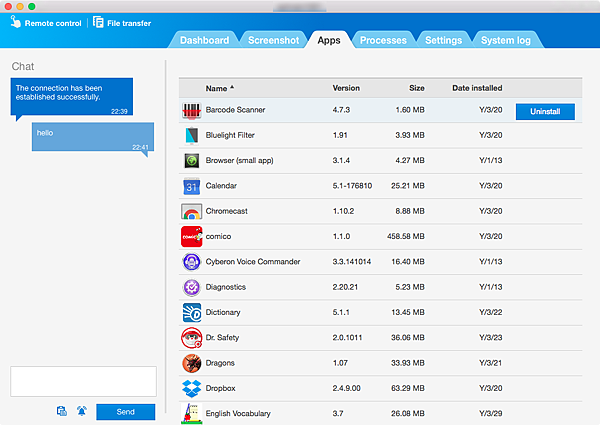Click the Calendar app icon
Image resolution: width=600 pixels, height=425 pixels.
191,186
